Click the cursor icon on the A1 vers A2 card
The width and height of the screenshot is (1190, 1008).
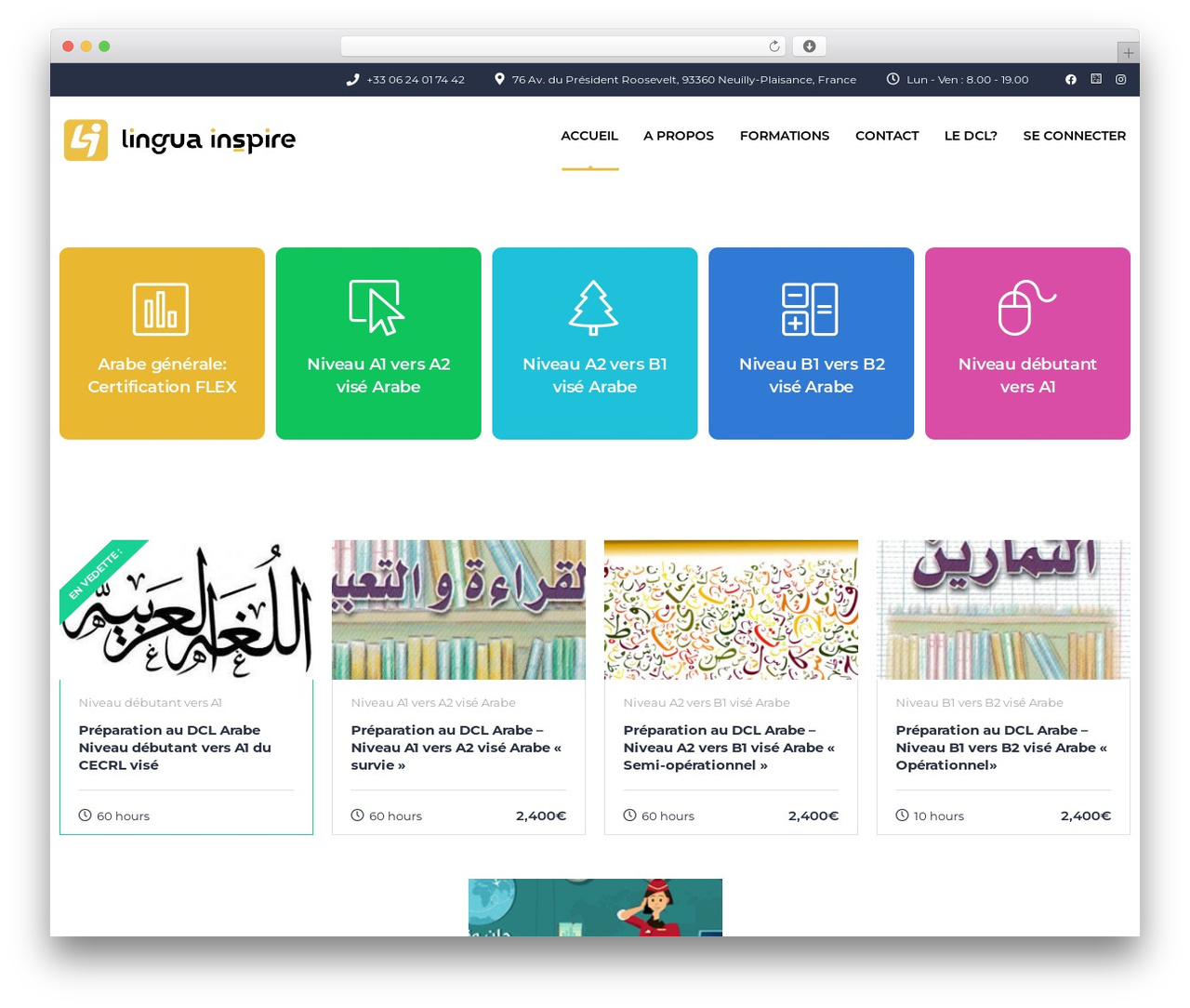pos(377,307)
